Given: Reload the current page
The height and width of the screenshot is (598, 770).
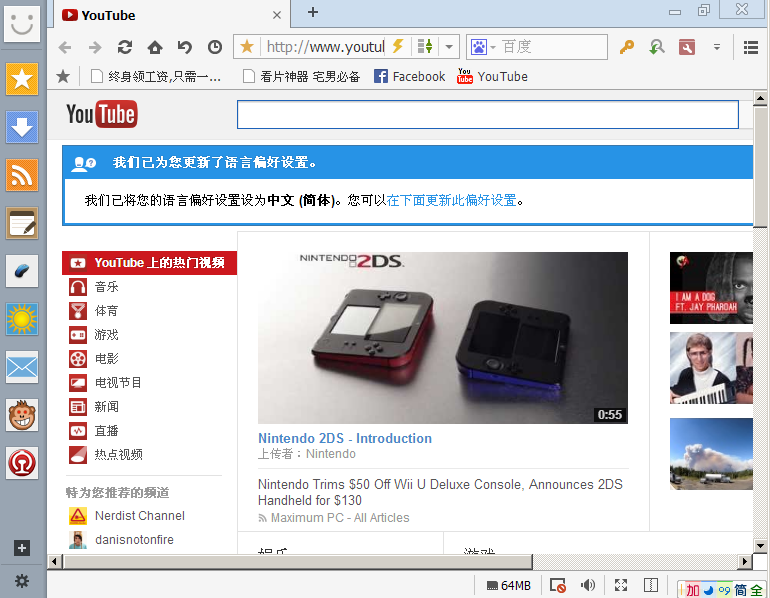Looking at the screenshot, I should pyautogui.click(x=125, y=47).
